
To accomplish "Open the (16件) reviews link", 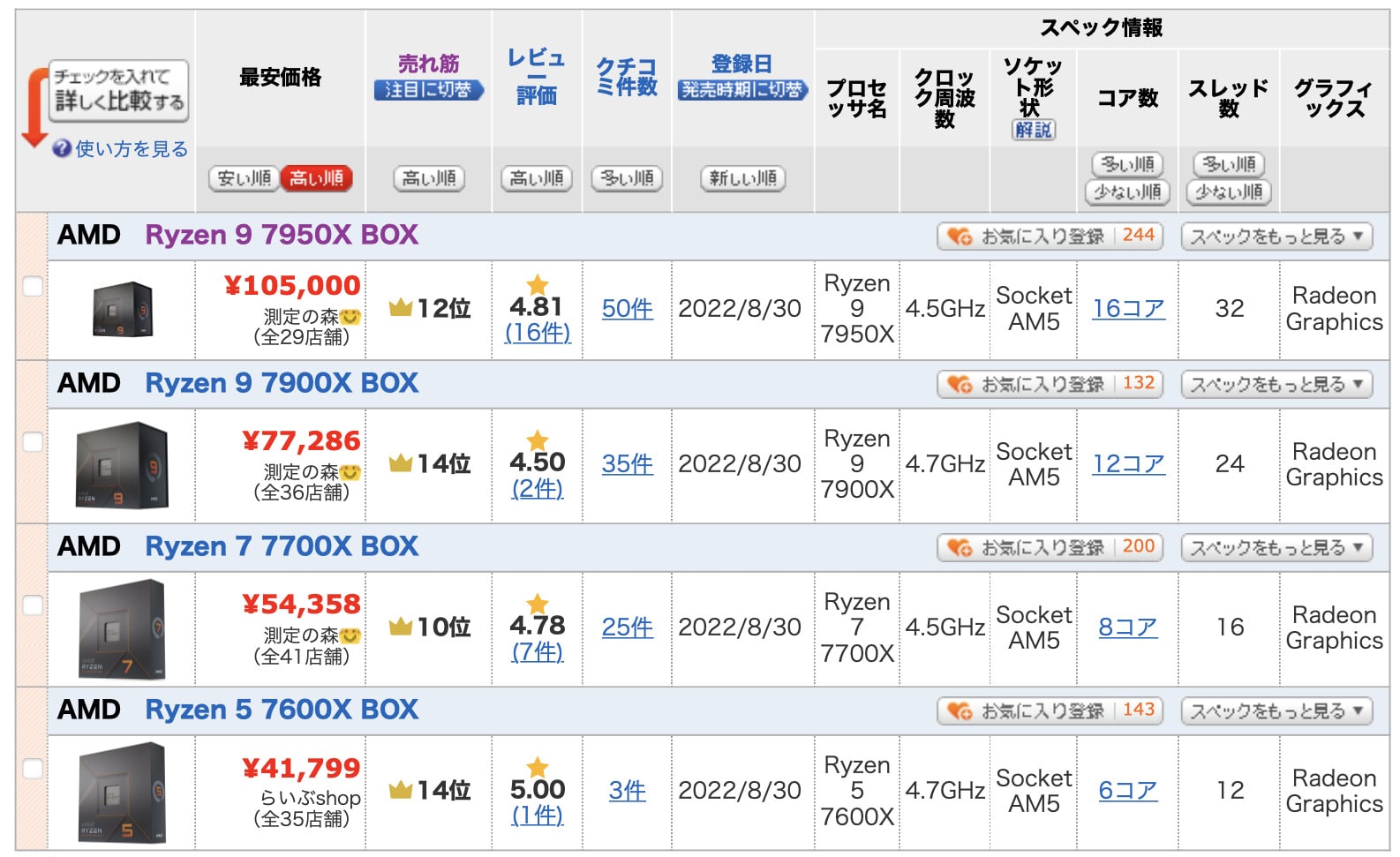I will [x=537, y=333].
